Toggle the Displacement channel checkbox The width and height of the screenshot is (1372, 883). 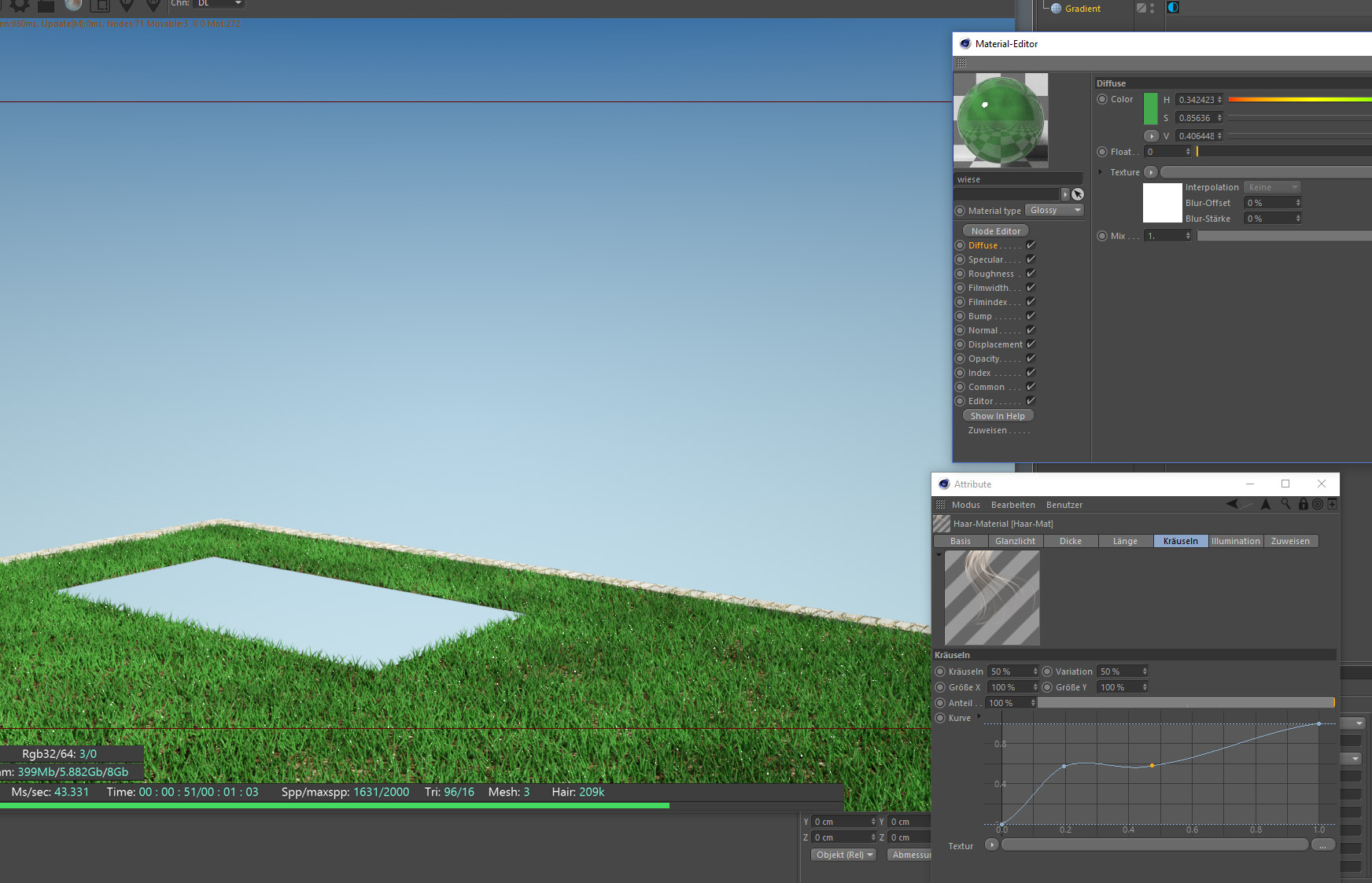tap(1031, 344)
